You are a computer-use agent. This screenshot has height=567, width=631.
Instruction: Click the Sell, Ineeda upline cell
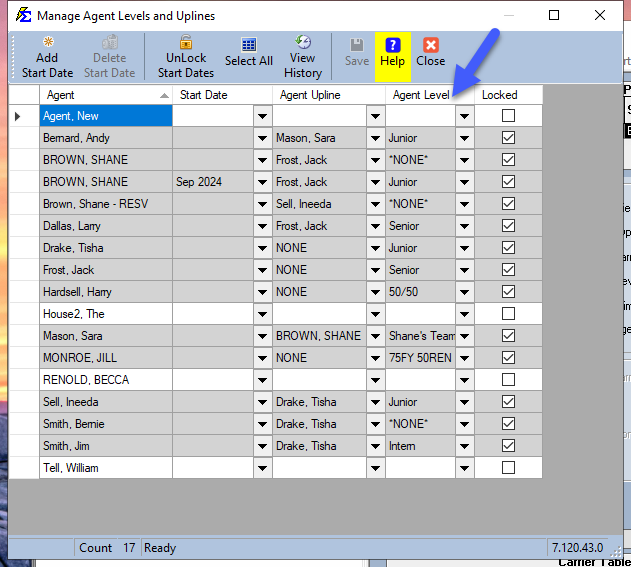(x=320, y=204)
